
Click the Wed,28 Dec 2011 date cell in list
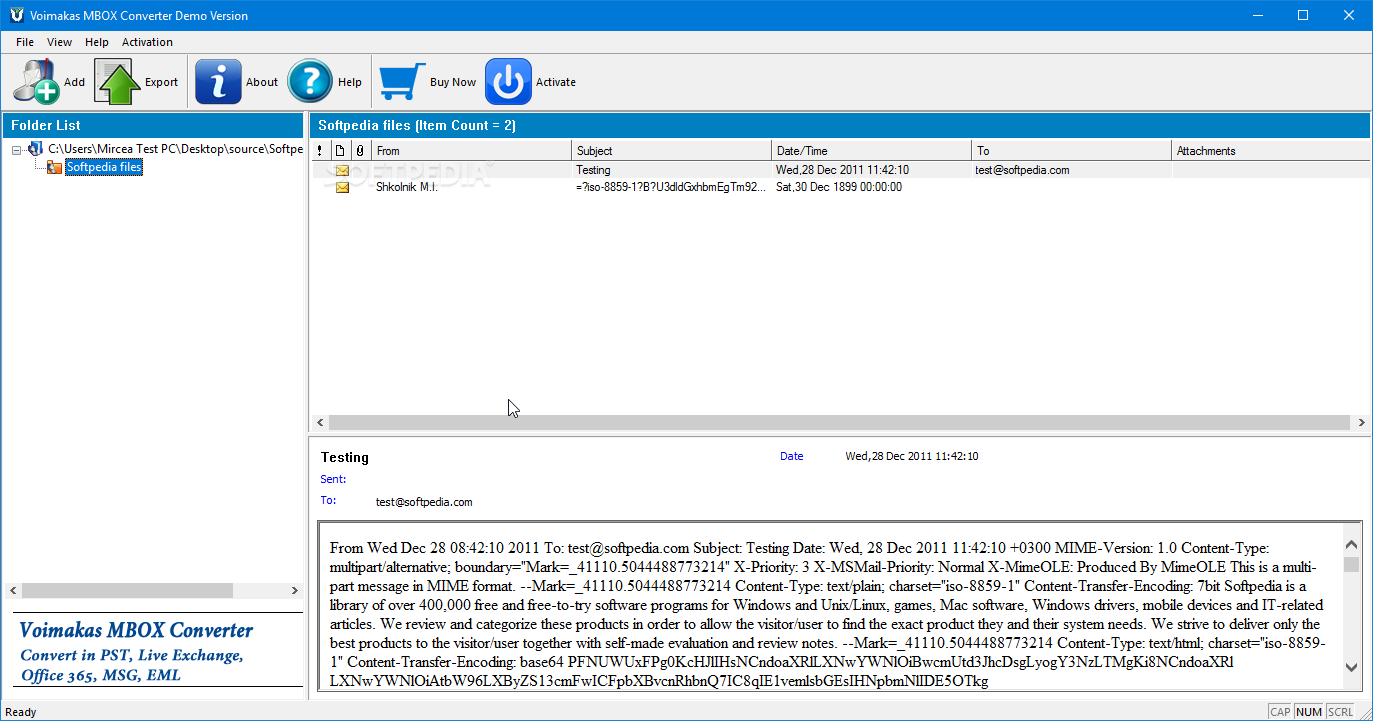(x=843, y=170)
